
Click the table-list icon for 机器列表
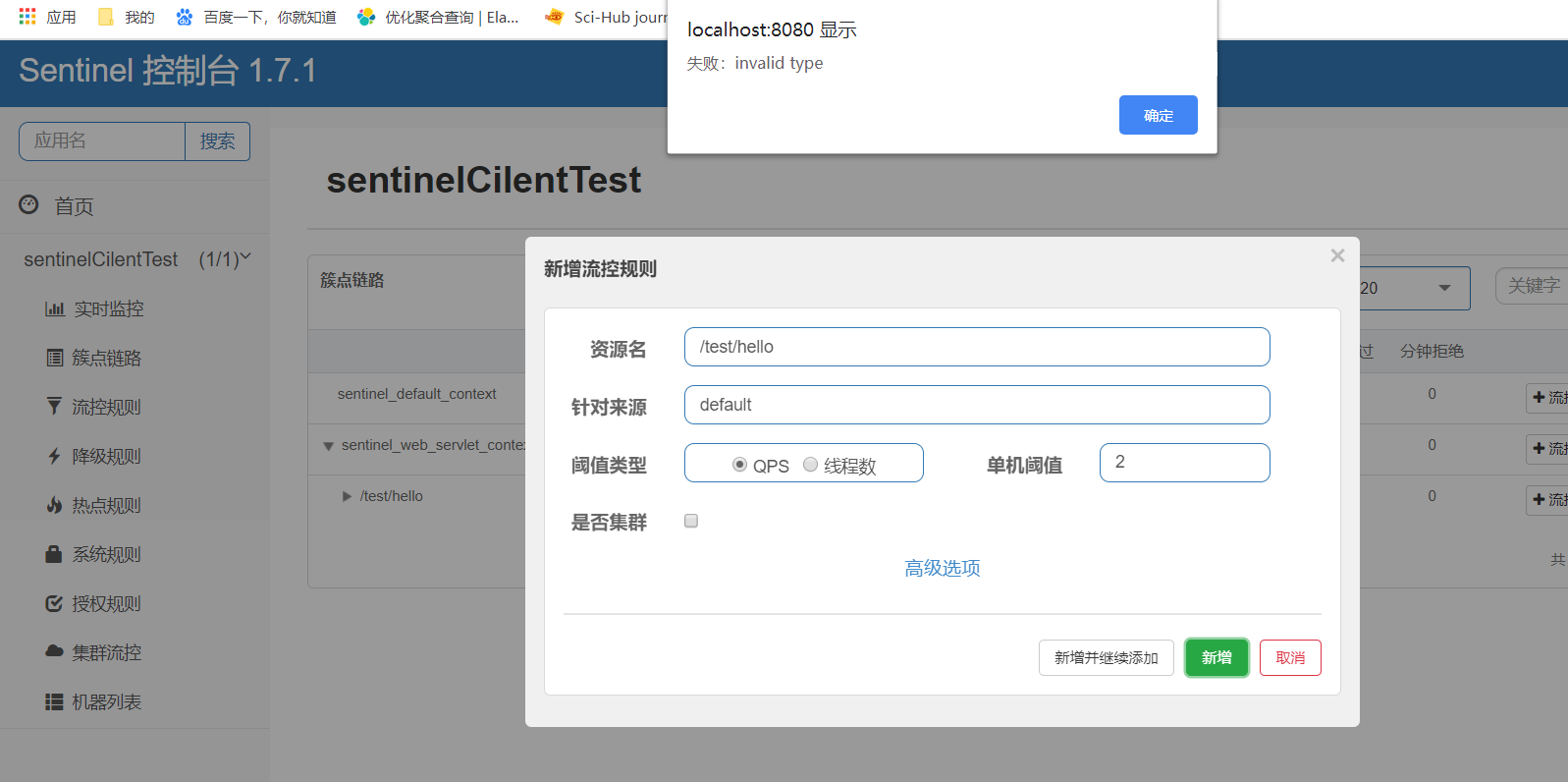[x=55, y=701]
